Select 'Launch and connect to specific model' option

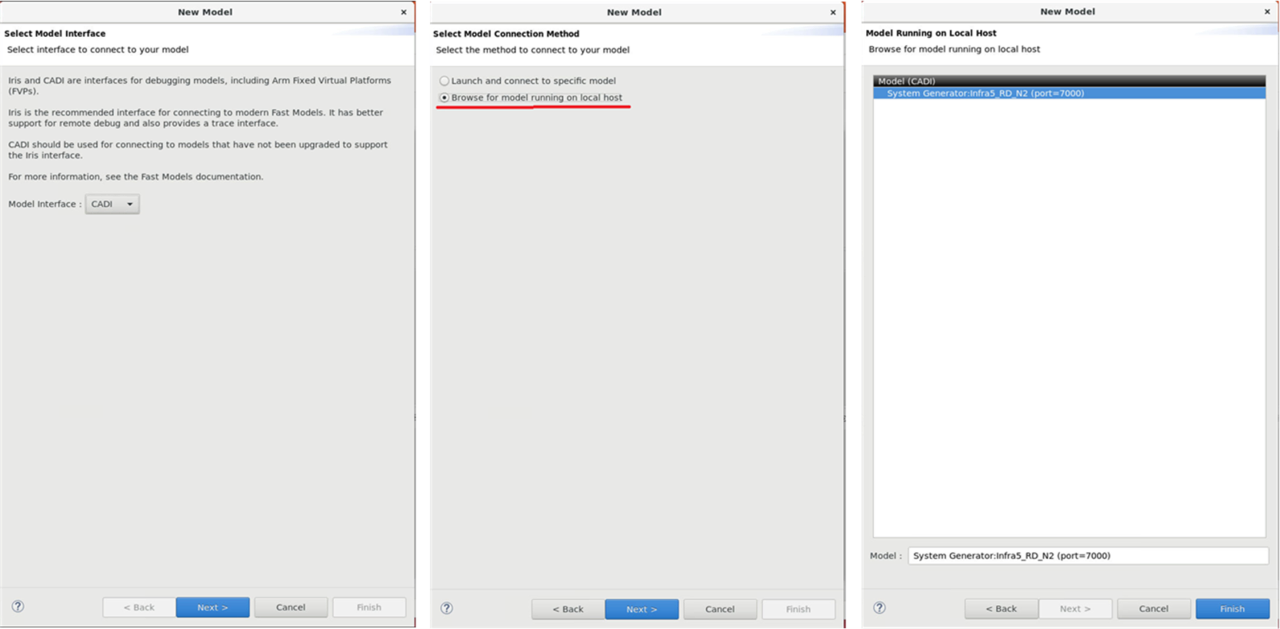[445, 81]
